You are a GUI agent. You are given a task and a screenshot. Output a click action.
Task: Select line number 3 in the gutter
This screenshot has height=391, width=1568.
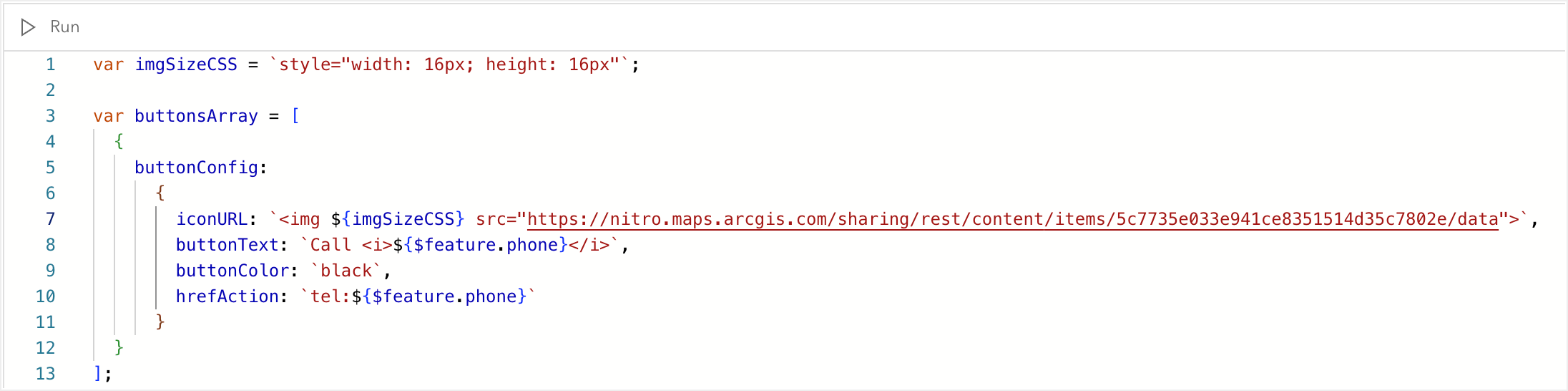pyautogui.click(x=50, y=116)
